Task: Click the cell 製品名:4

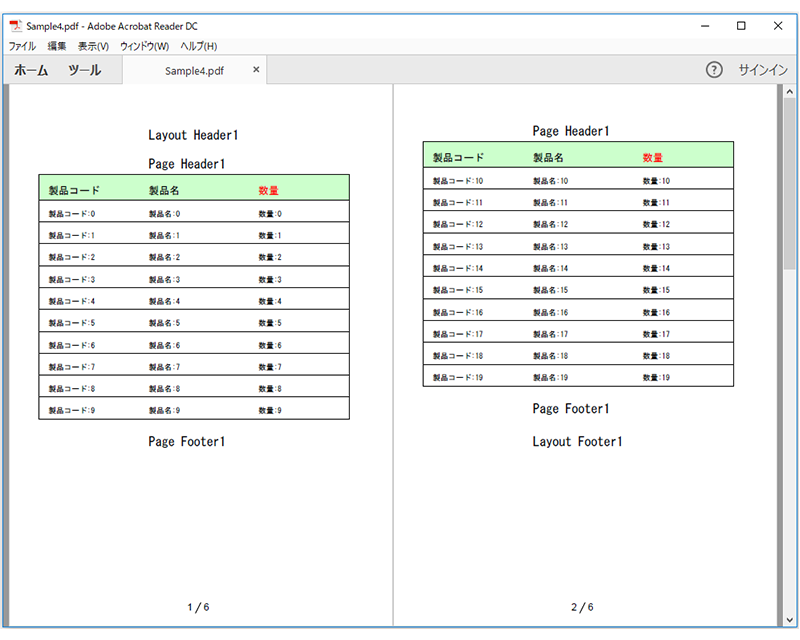Action: 164,301
